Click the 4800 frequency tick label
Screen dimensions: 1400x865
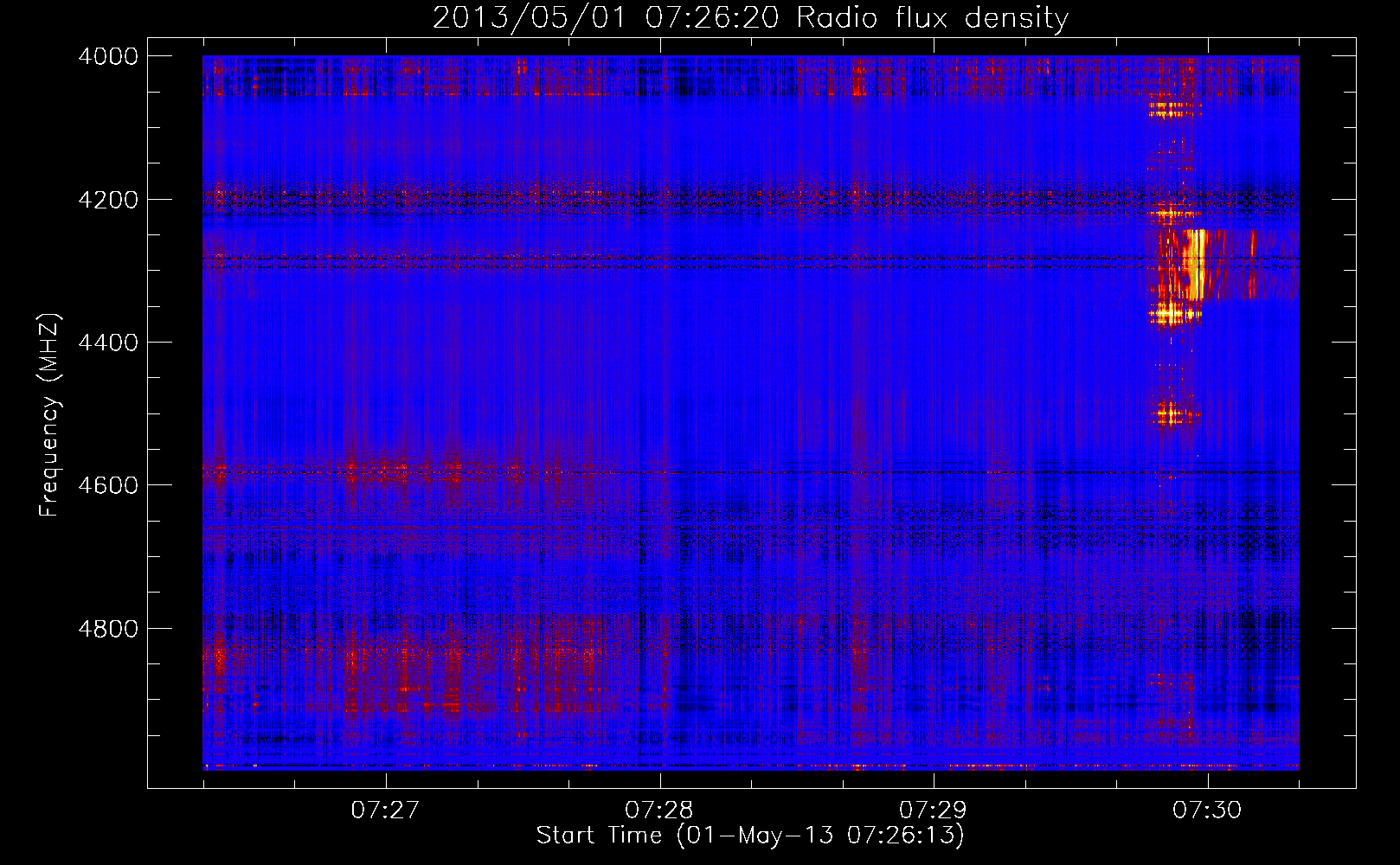[108, 629]
